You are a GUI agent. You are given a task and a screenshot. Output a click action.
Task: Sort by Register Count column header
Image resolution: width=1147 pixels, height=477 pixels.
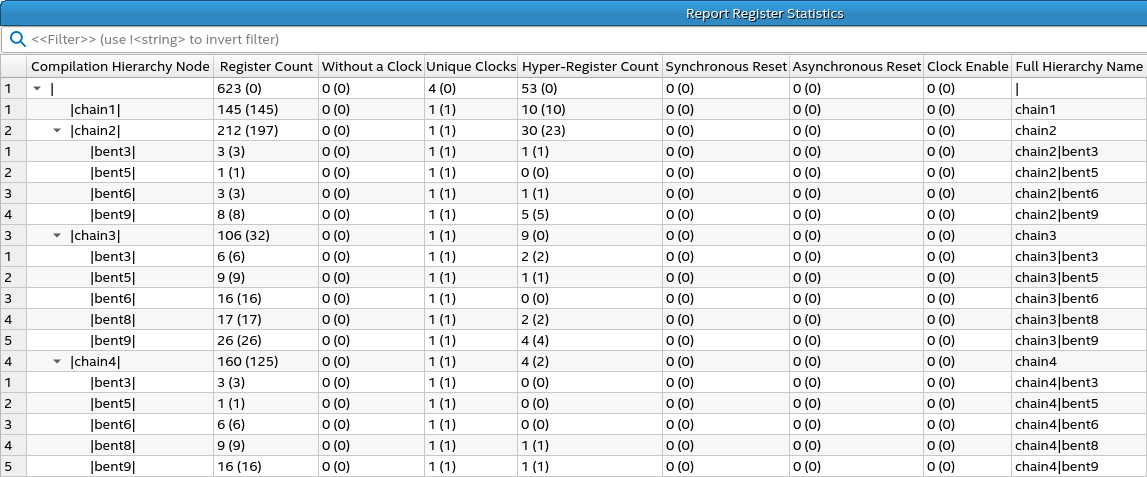[x=266, y=66]
